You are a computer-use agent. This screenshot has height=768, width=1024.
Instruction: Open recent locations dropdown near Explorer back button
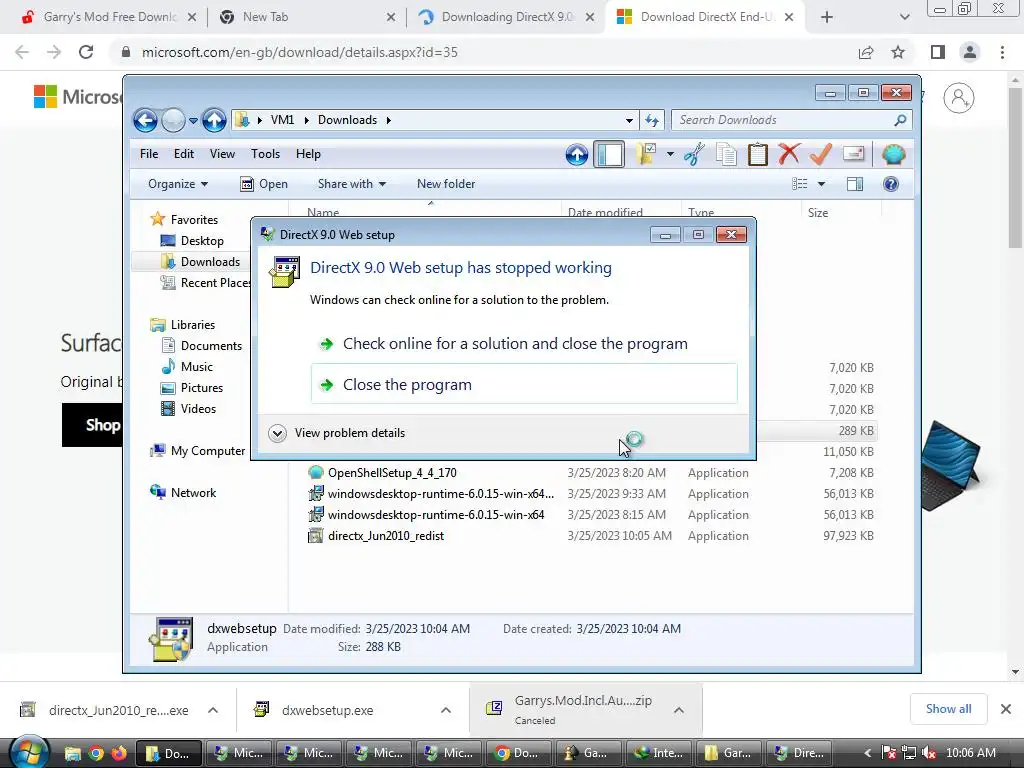(193, 121)
